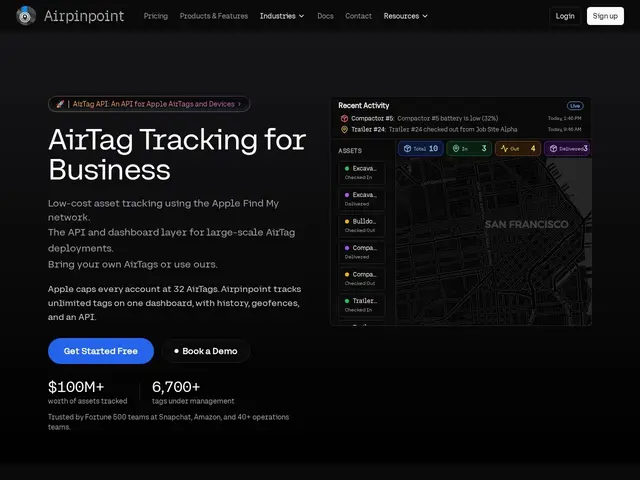Click the San Francisco map area
640x480 pixels.
[x=493, y=242]
